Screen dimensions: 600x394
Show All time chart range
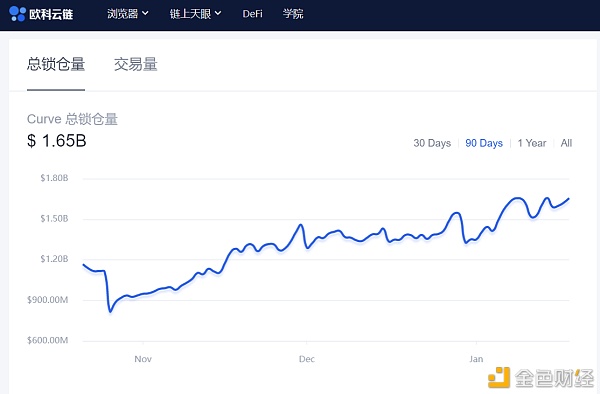coord(566,143)
